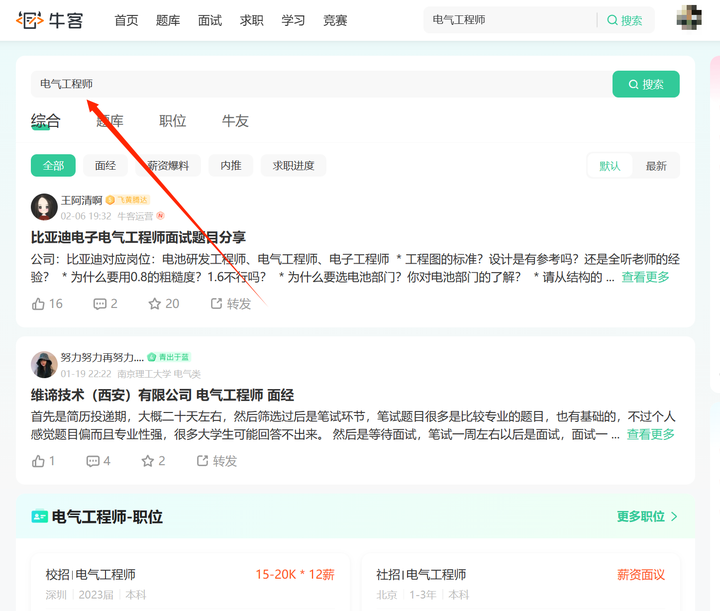Select the 最新 sort option
Image resolution: width=720 pixels, height=611 pixels.
(656, 166)
